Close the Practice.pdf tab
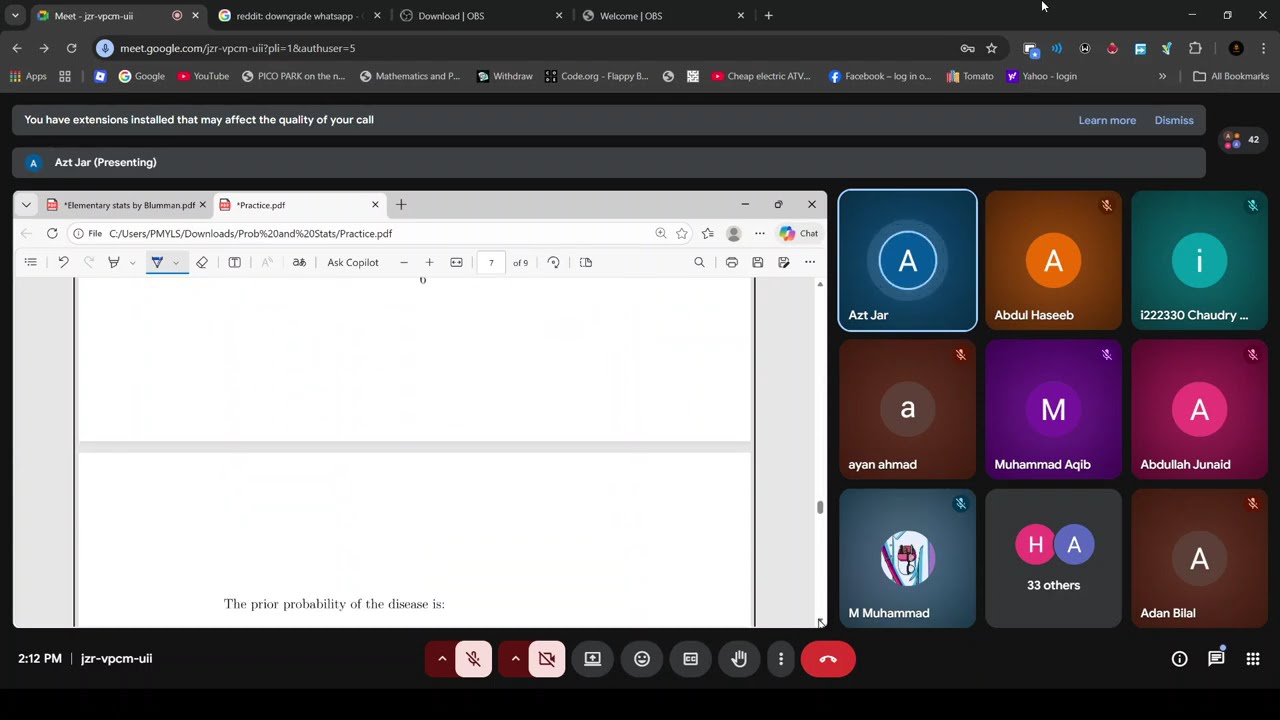 (375, 204)
